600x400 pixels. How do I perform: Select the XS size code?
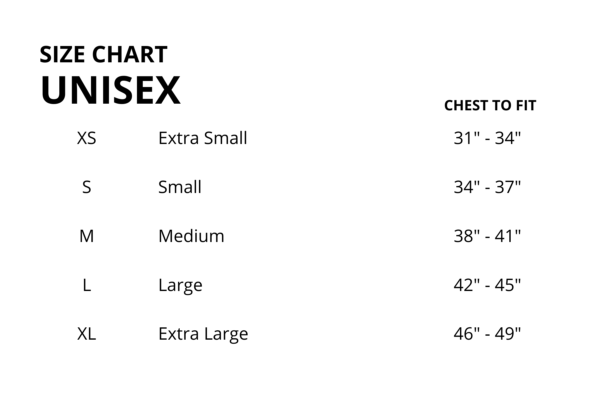point(86,138)
